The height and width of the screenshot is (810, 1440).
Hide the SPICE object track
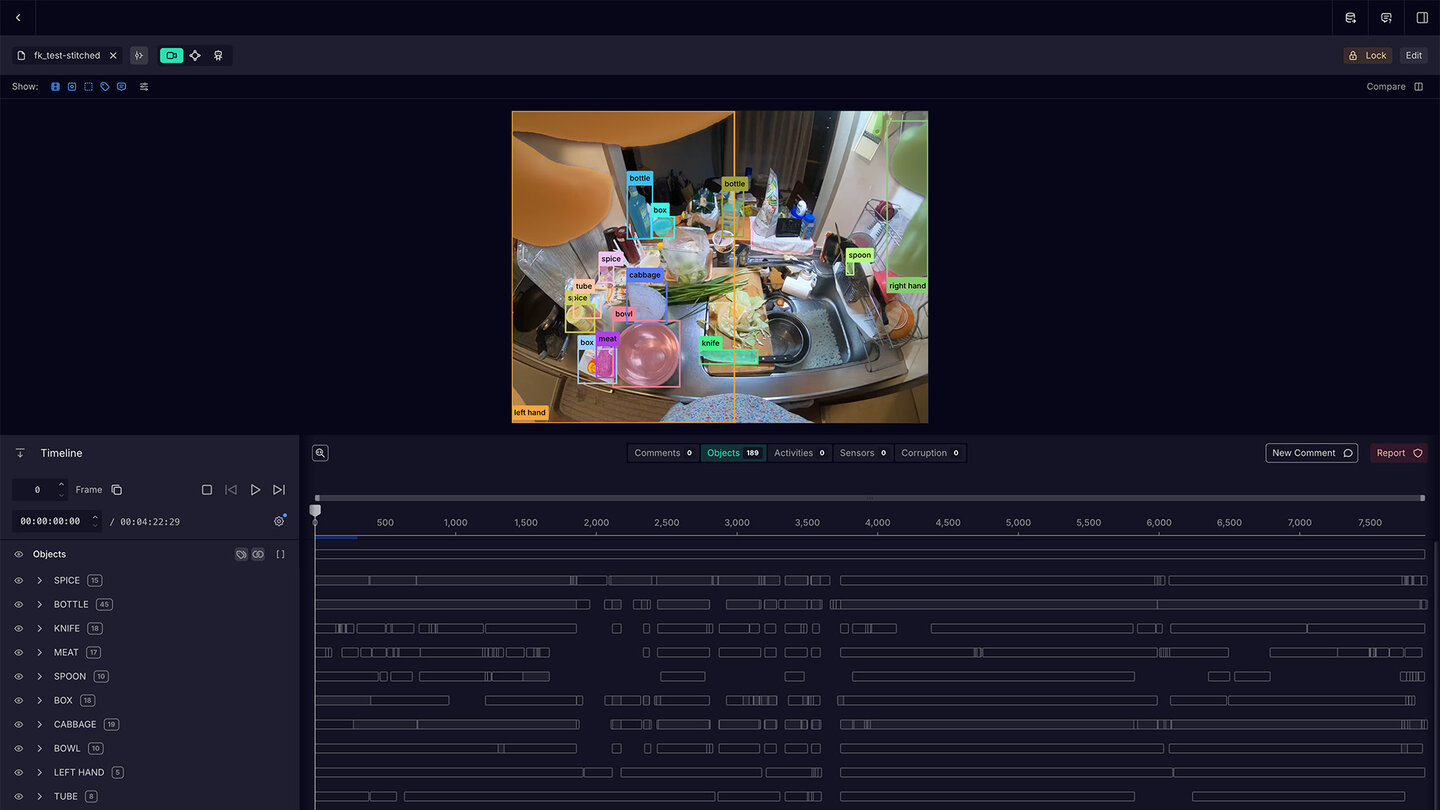tap(18, 580)
